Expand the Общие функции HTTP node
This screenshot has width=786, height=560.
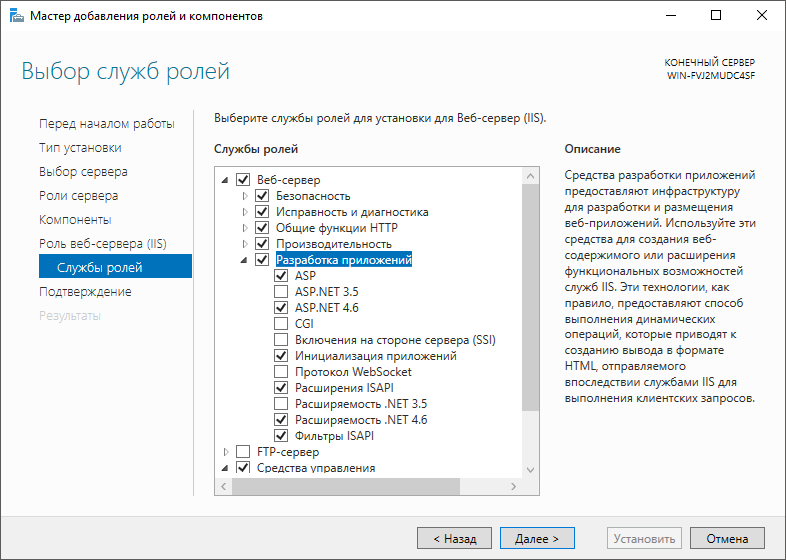coord(244,228)
